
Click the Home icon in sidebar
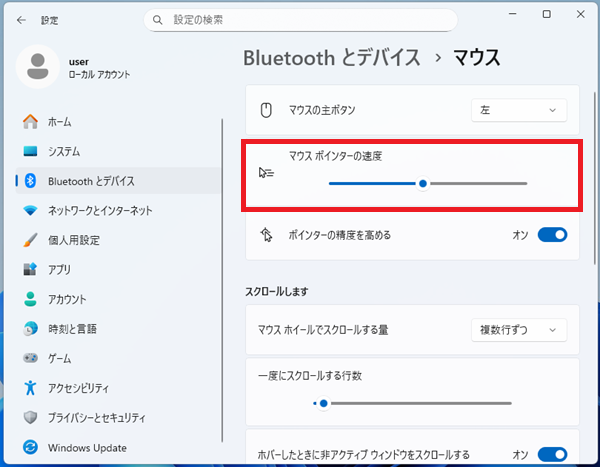30,122
